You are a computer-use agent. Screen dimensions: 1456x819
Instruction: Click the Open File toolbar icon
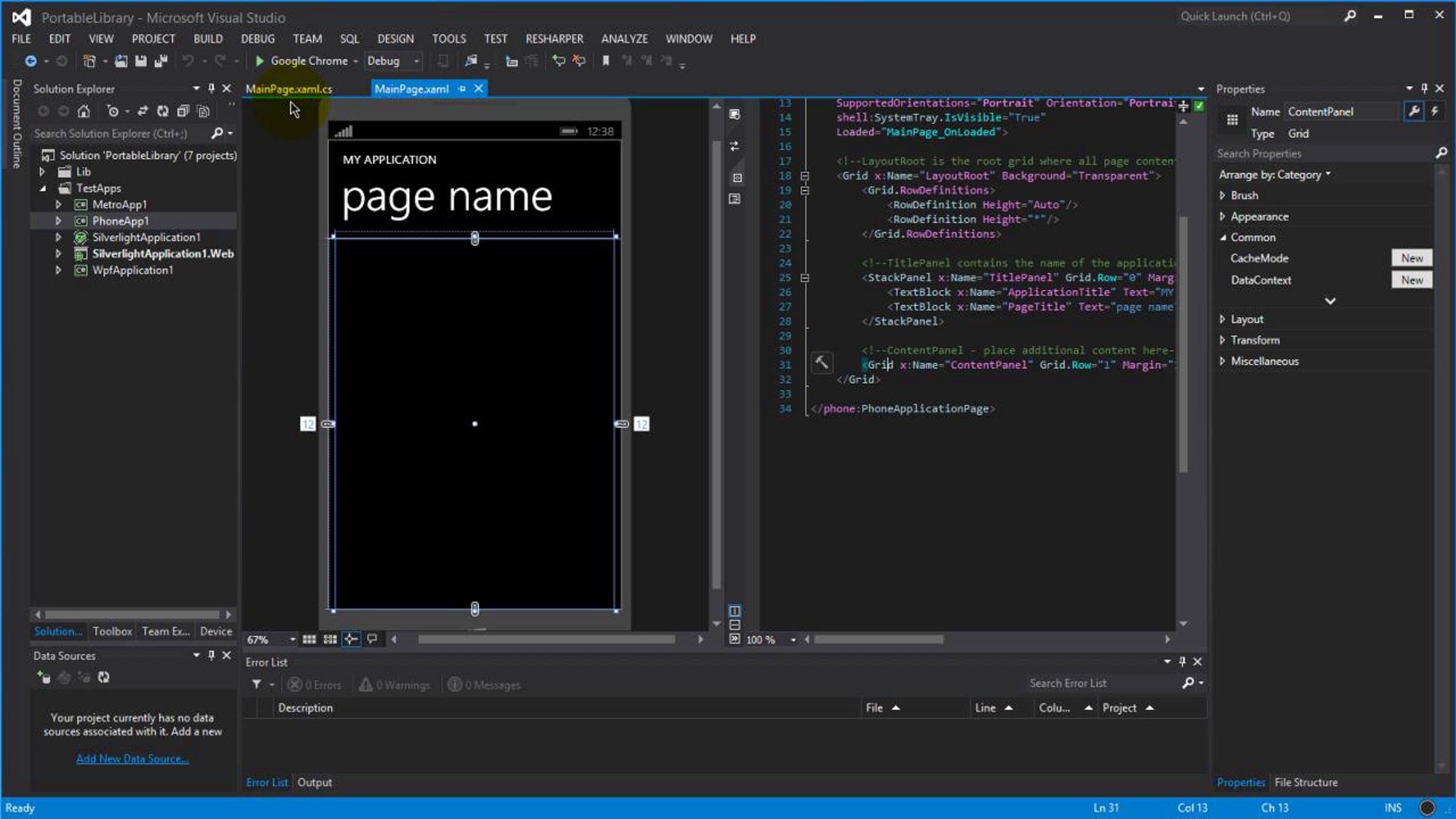121,61
